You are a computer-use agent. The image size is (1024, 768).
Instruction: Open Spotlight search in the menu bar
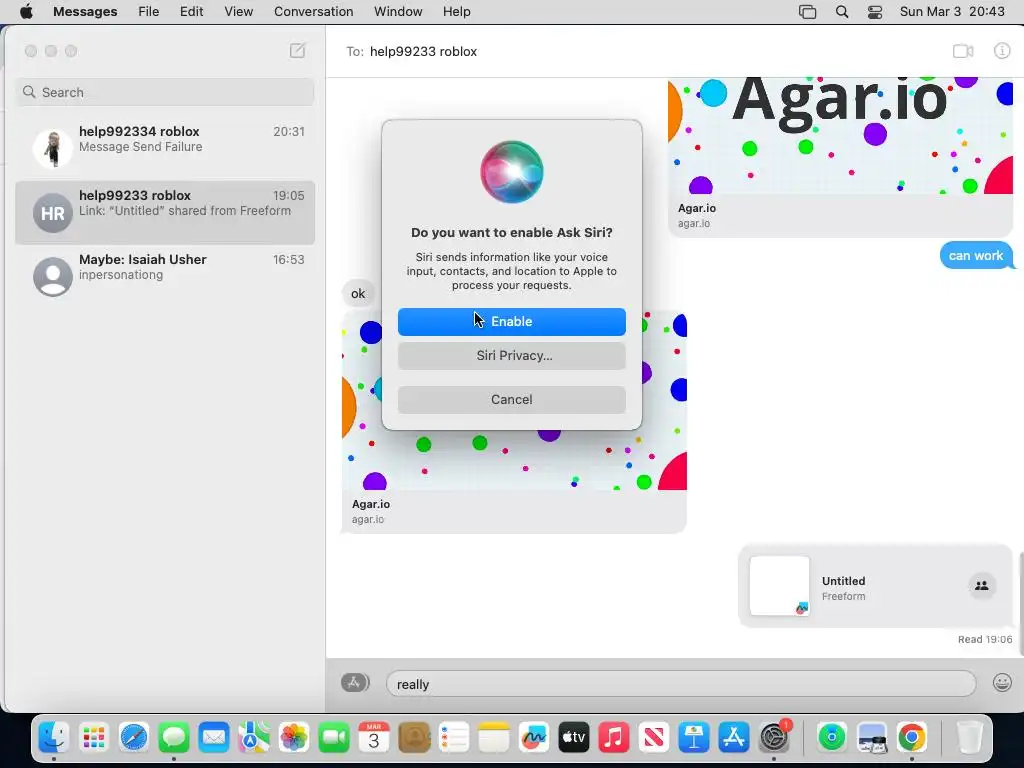pyautogui.click(x=842, y=12)
